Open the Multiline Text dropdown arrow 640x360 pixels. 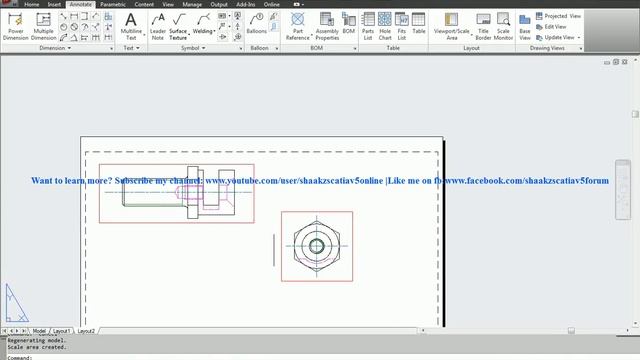[144, 35]
